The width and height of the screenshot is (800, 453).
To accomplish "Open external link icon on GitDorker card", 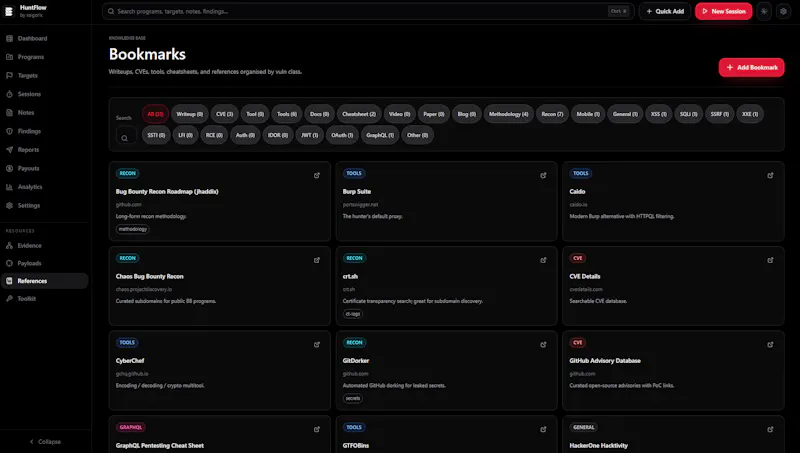I will coord(543,344).
